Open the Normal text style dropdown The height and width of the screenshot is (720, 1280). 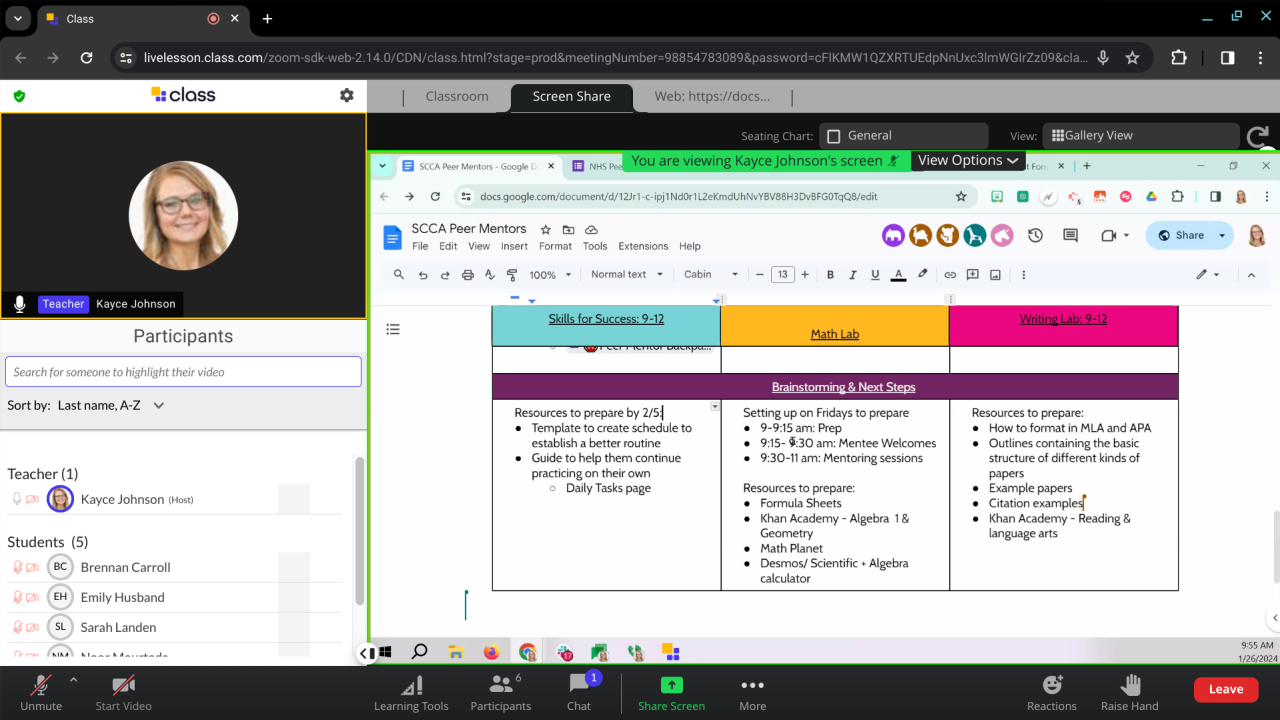(626, 274)
